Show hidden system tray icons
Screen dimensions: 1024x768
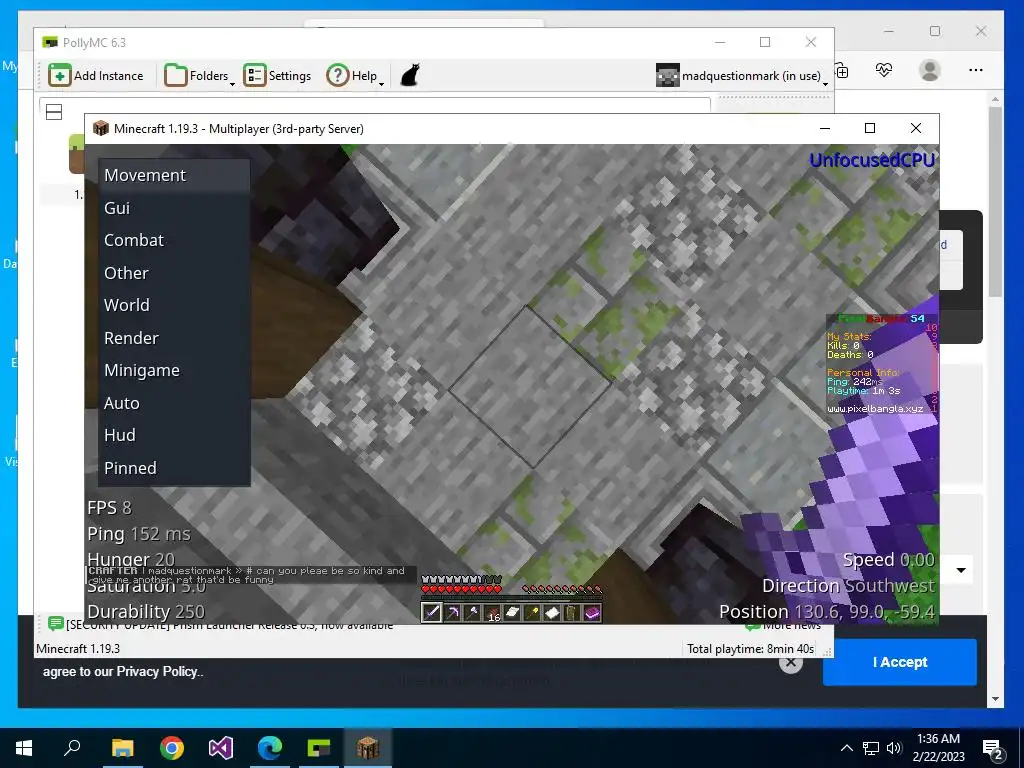click(846, 748)
